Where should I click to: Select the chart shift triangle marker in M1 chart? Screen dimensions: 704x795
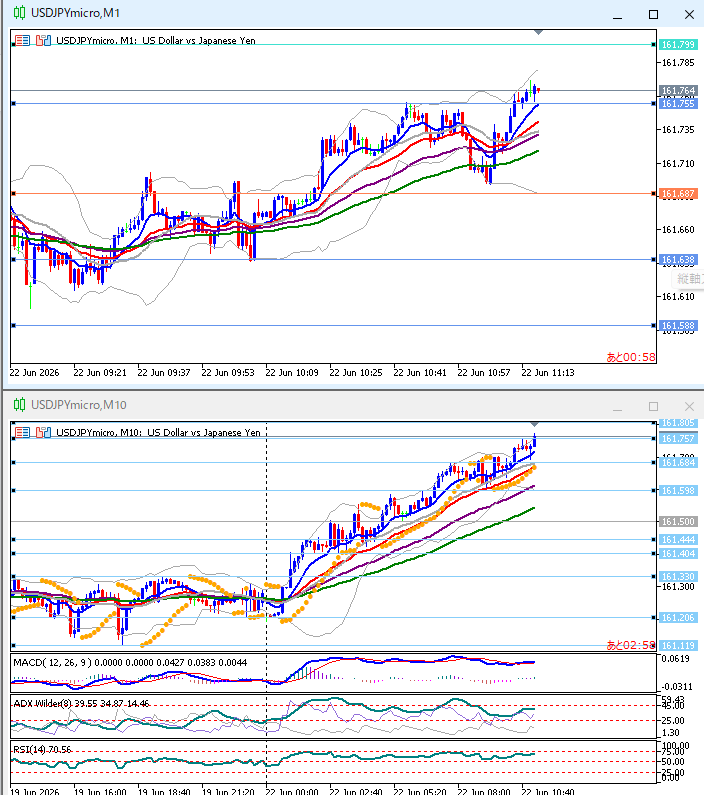(538, 32)
